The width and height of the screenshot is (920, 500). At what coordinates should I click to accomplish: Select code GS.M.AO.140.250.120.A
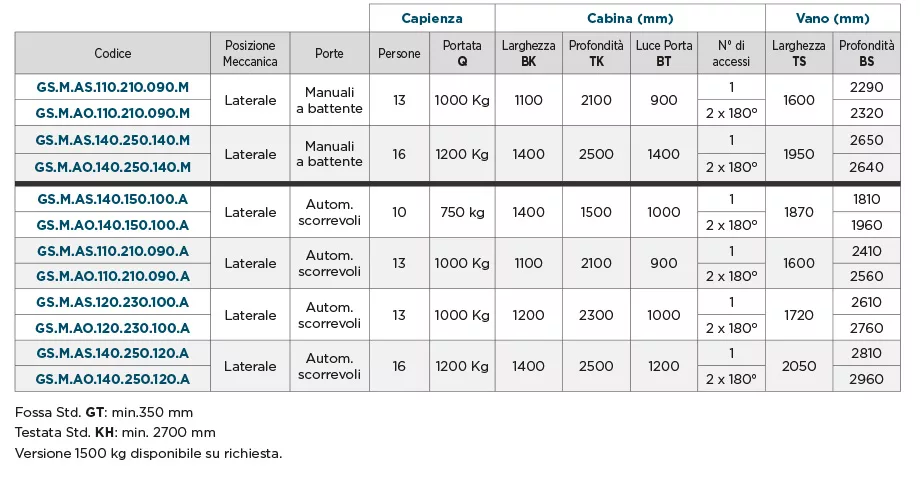click(112, 379)
